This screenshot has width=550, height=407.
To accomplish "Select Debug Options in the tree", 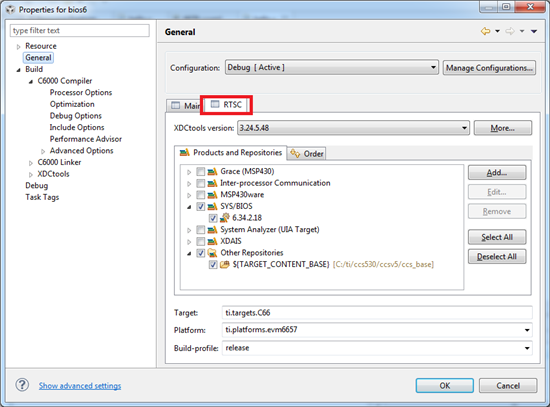I will pos(75,115).
